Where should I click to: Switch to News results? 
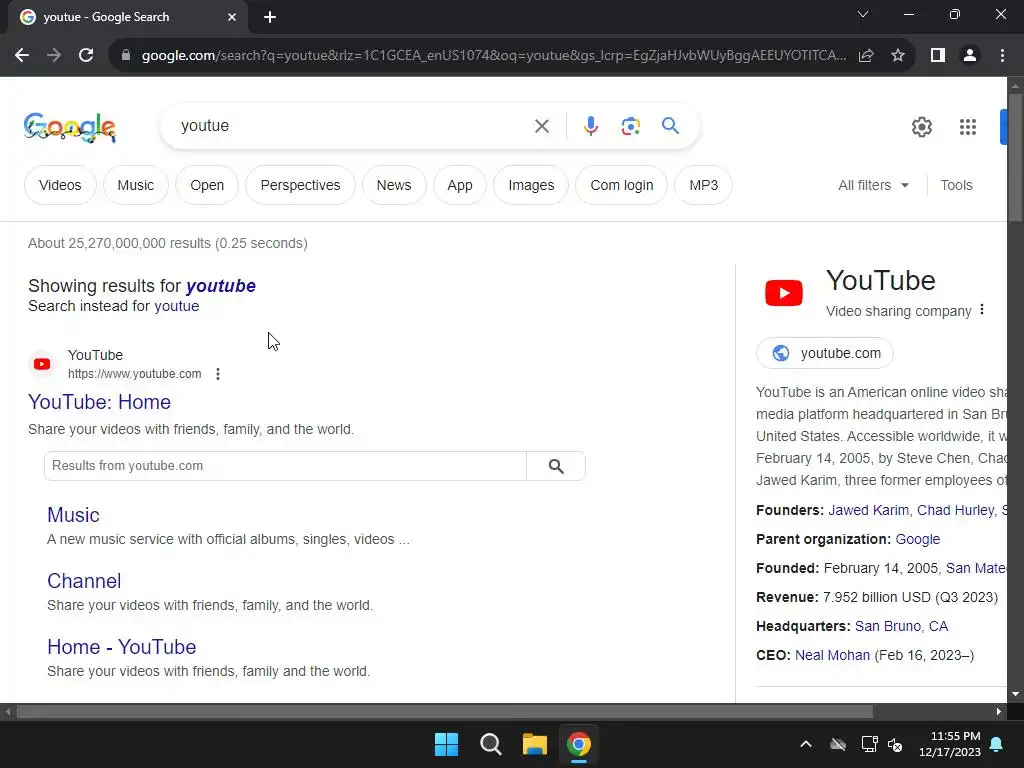tap(394, 185)
